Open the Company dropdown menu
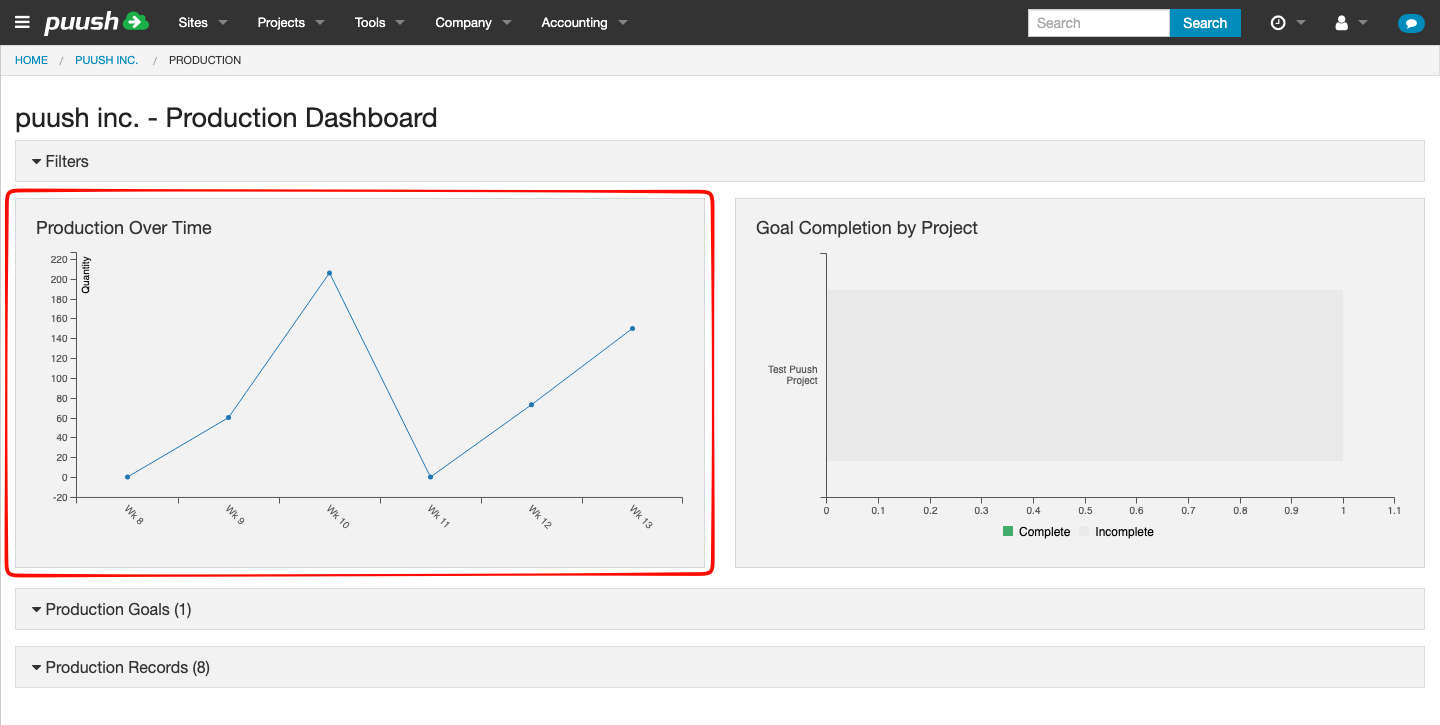 (x=473, y=22)
